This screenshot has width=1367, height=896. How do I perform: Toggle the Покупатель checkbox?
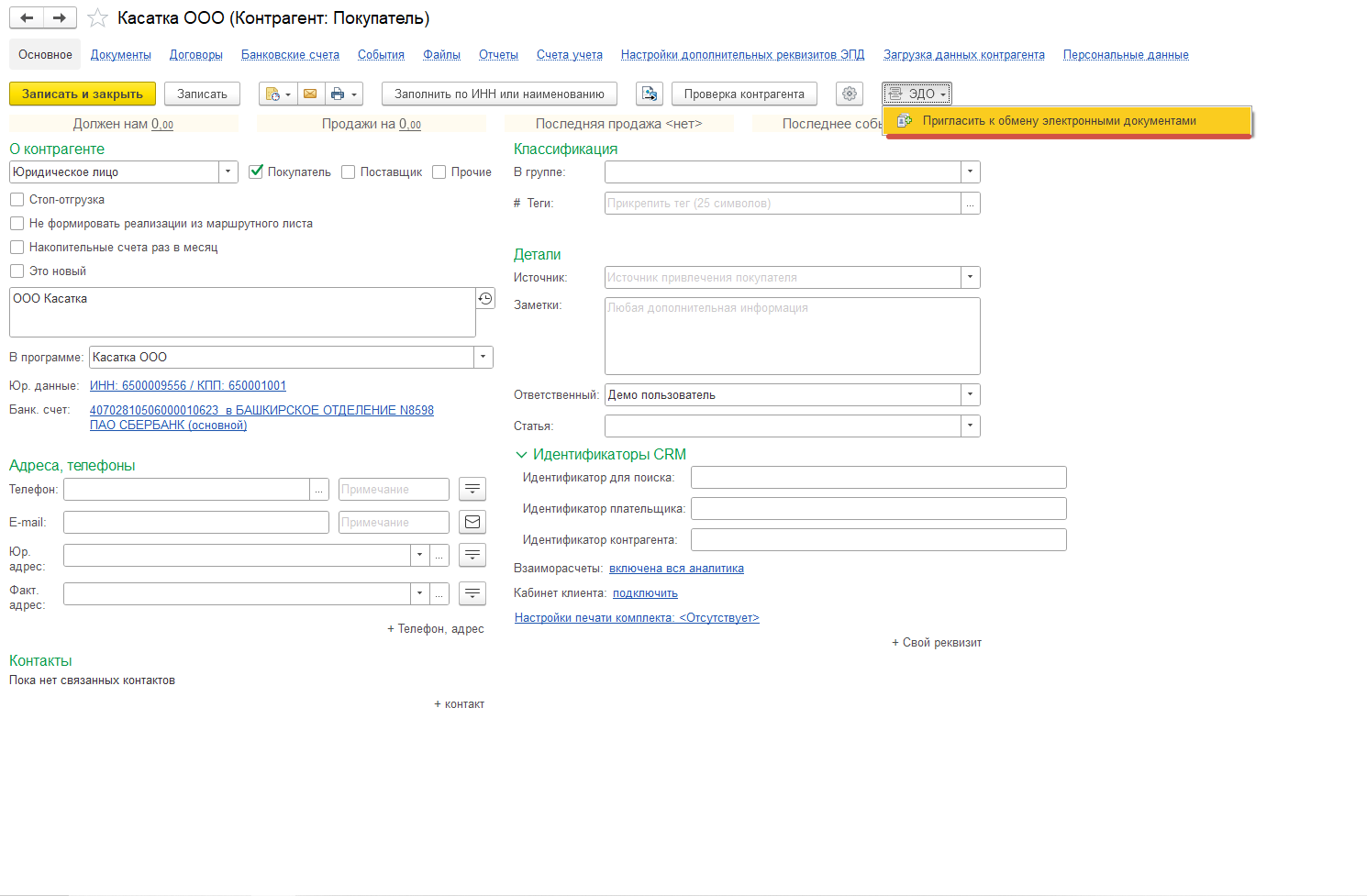tap(256, 171)
